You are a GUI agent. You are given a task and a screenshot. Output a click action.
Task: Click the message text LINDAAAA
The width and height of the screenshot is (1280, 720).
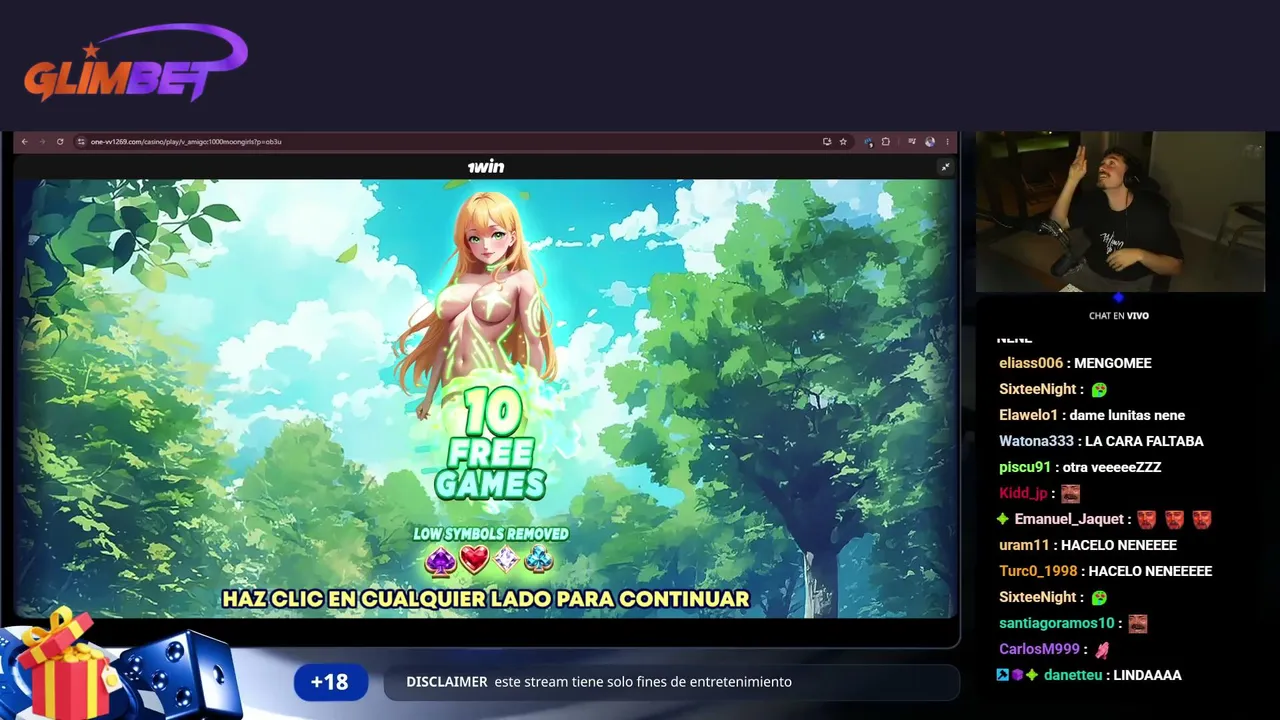tap(1149, 675)
